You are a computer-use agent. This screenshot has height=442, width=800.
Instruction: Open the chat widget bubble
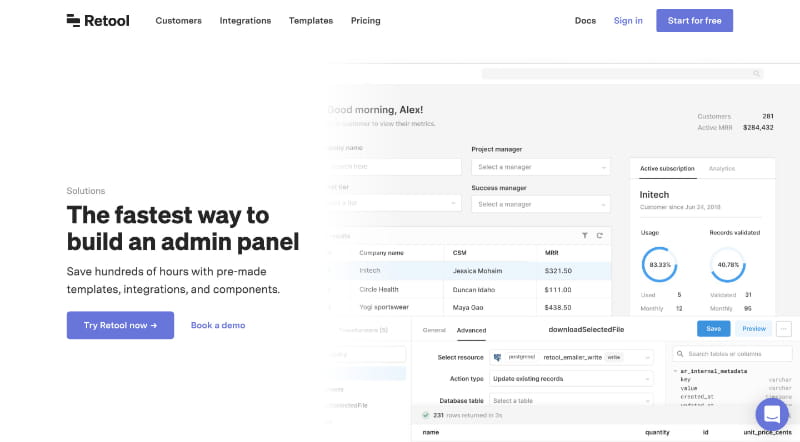pyautogui.click(x=771, y=414)
